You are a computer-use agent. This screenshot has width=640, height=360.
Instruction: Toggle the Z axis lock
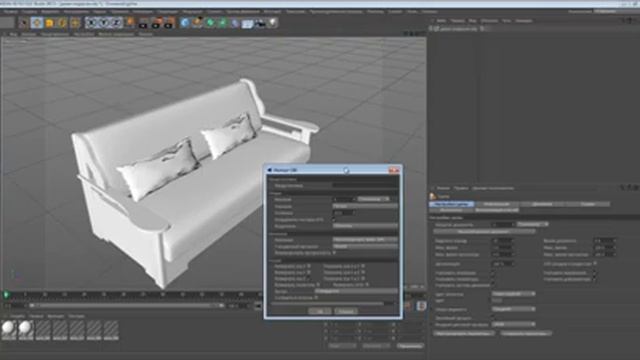(x=116, y=23)
